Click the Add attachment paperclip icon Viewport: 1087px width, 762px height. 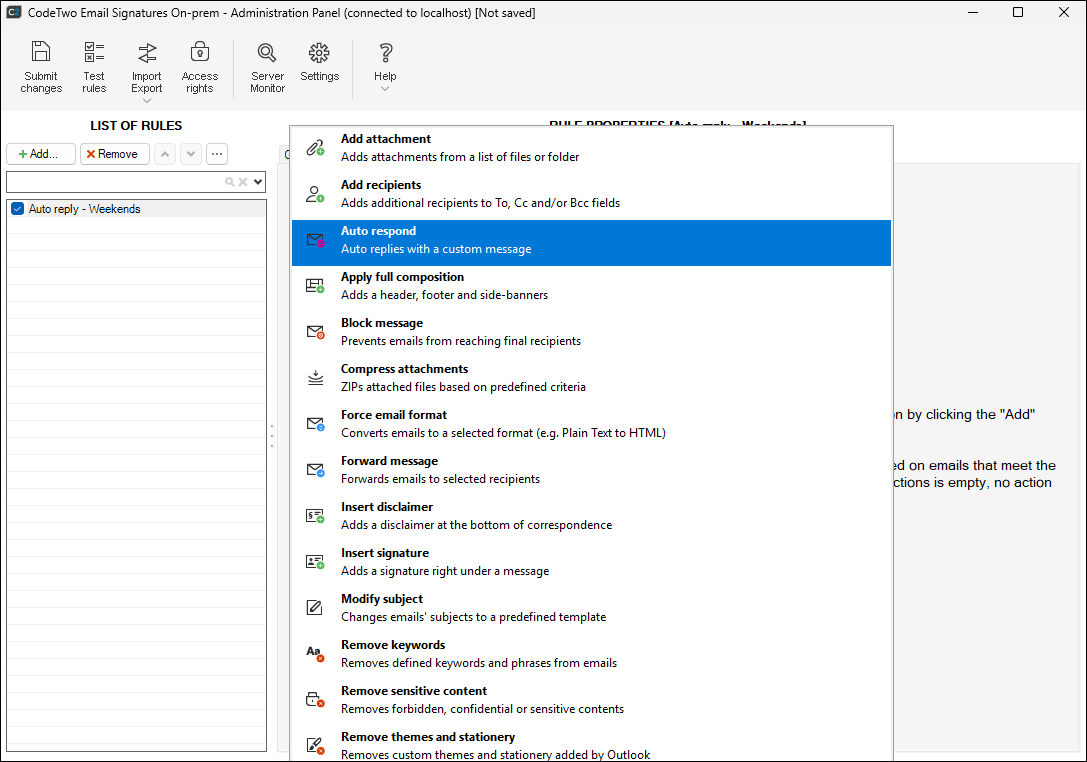point(315,148)
